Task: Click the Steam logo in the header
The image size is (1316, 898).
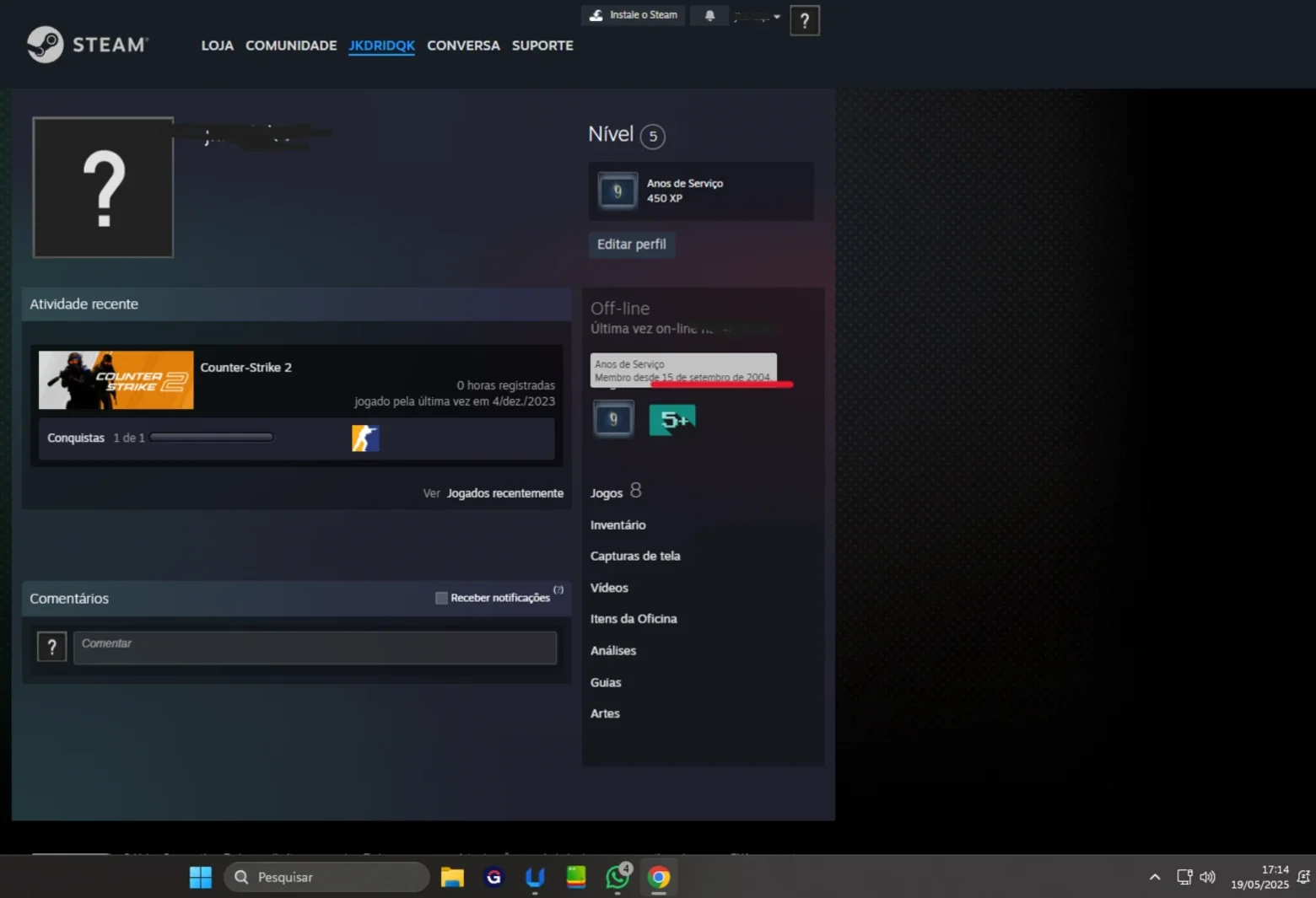Action: pyautogui.click(x=88, y=45)
